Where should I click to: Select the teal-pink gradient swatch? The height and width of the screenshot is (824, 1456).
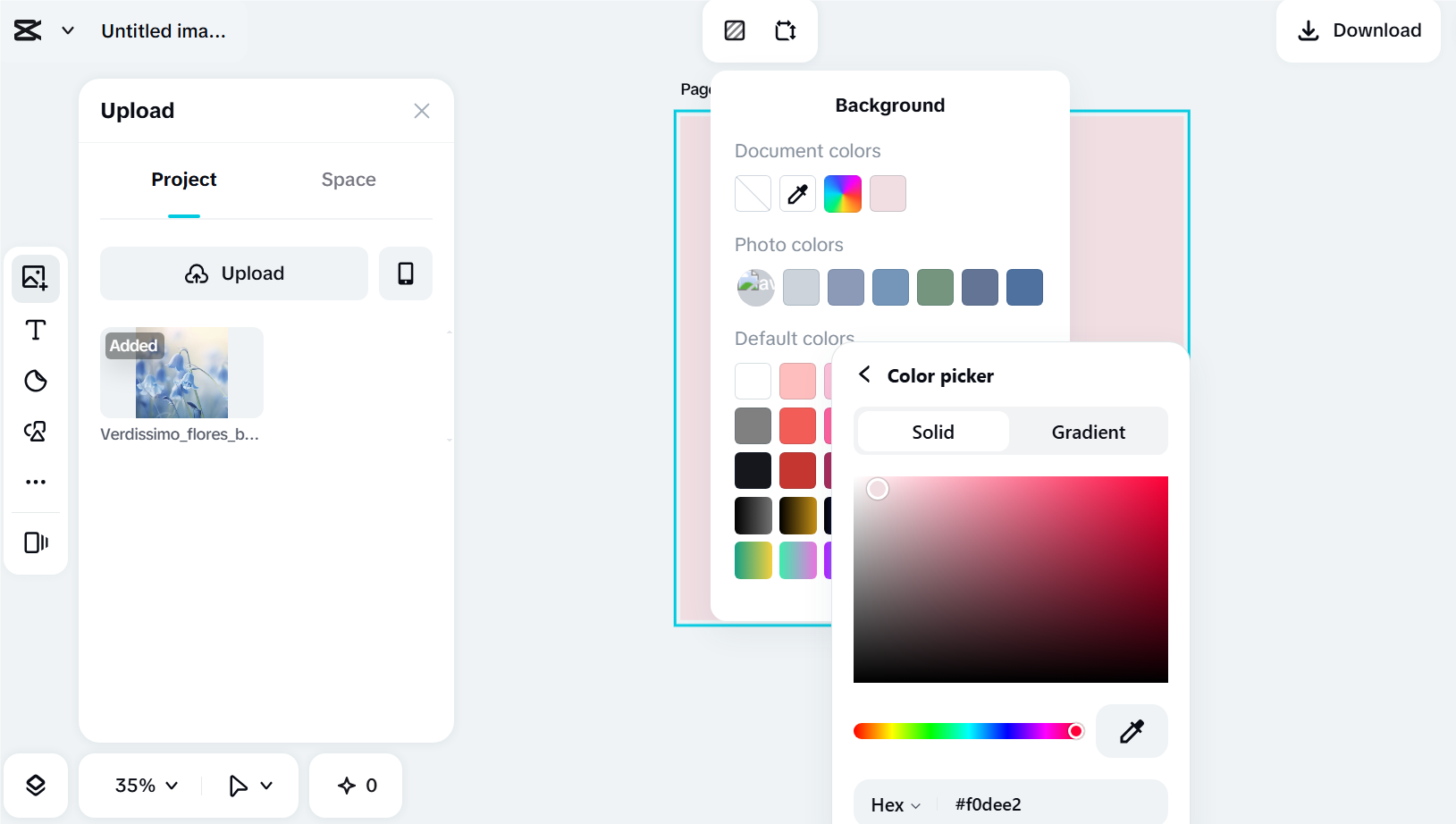coord(797,560)
